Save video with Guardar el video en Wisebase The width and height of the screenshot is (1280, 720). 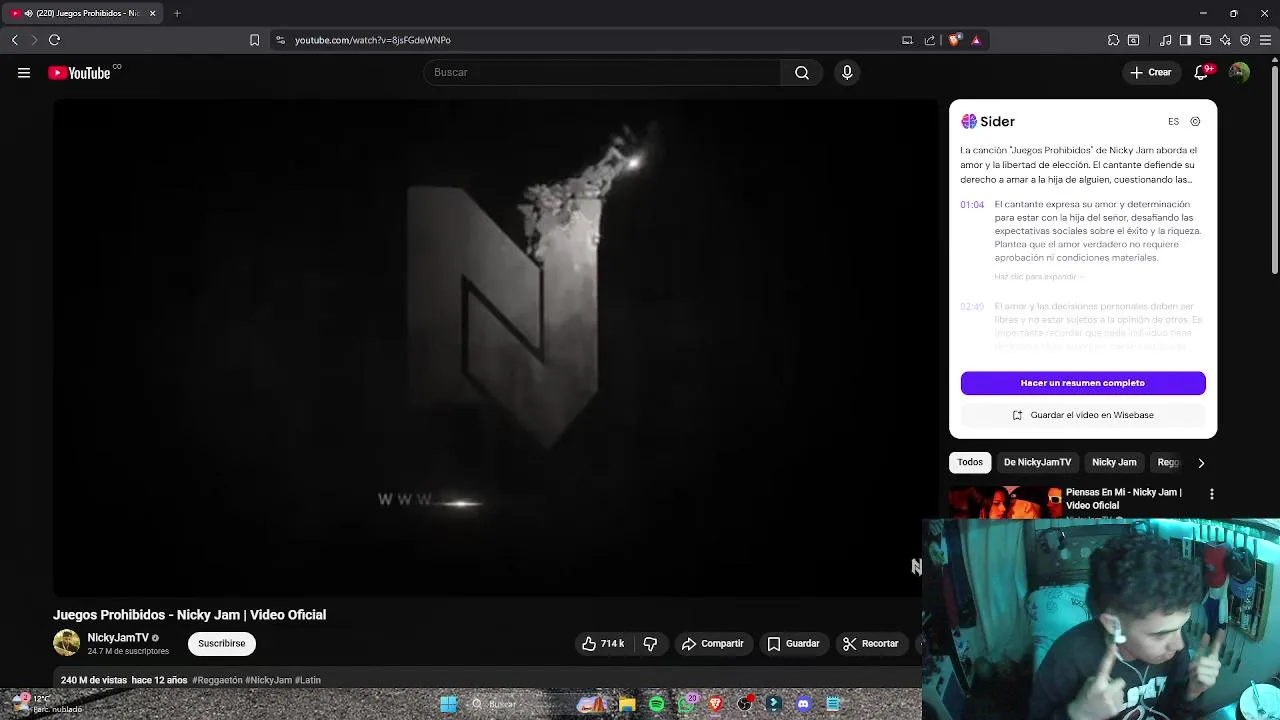[1083, 415]
